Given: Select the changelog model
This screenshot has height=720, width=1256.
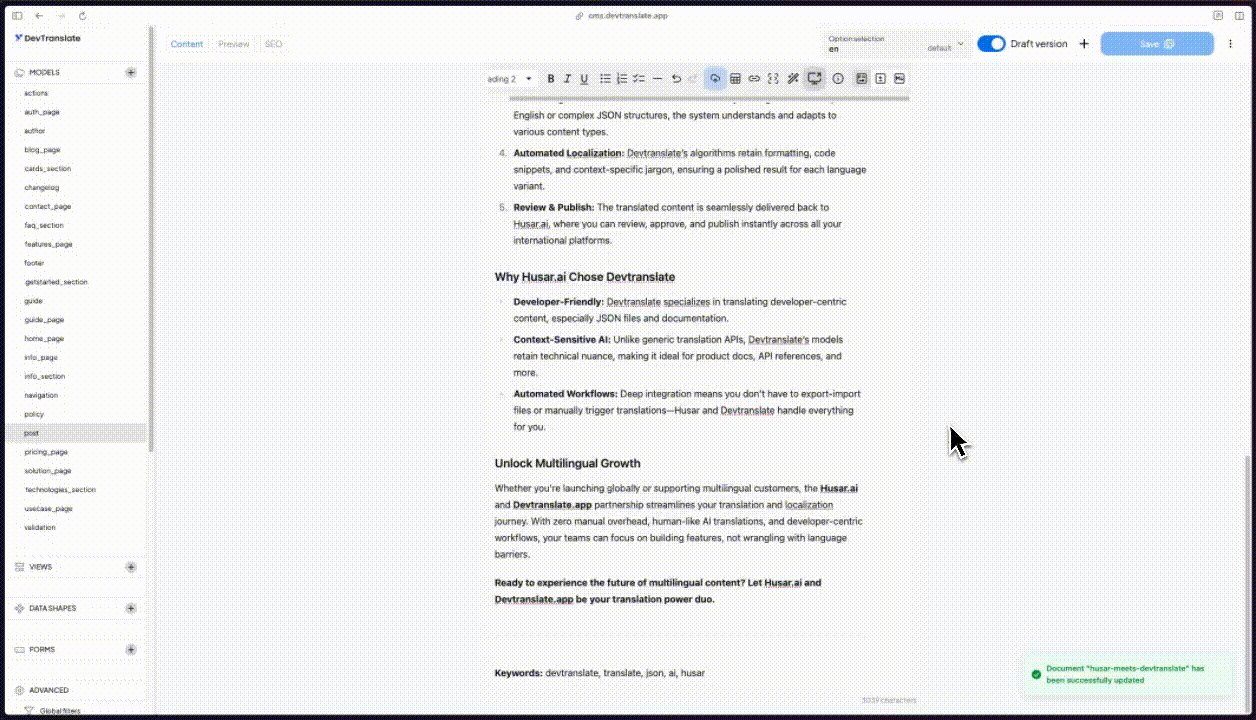Looking at the screenshot, I should pyautogui.click(x=42, y=188).
